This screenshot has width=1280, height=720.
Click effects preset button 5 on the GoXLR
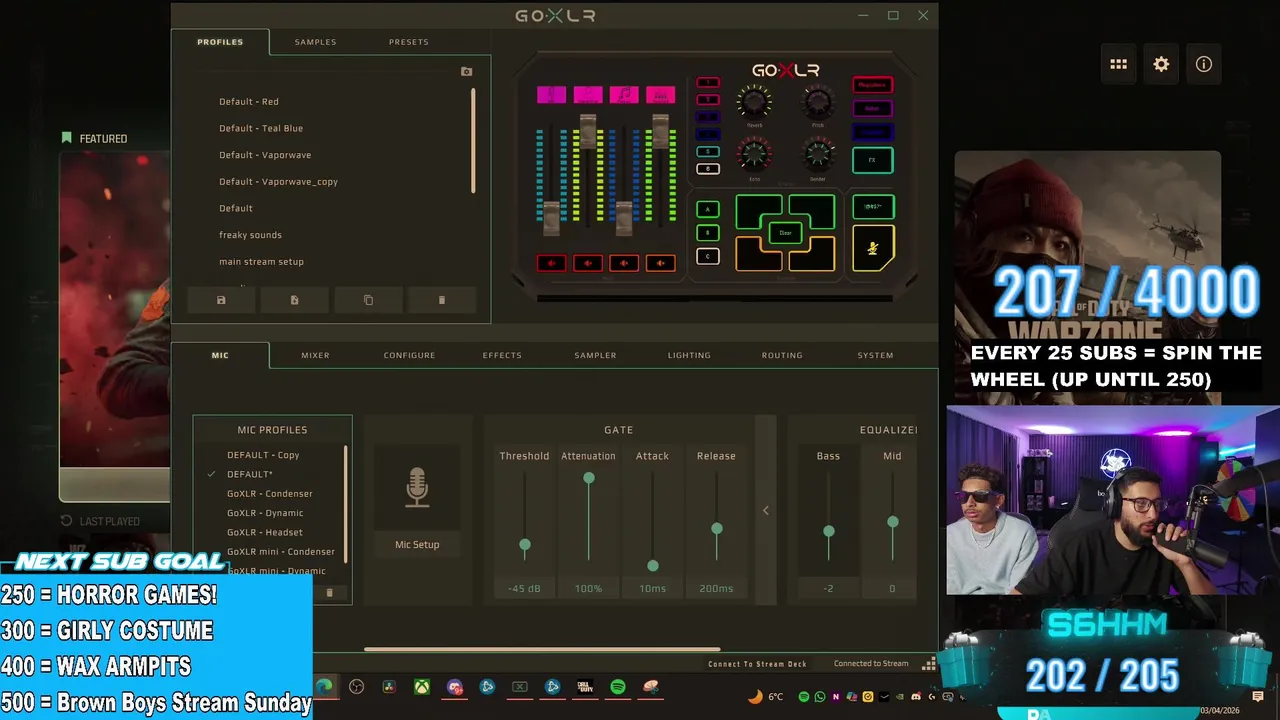[708, 152]
